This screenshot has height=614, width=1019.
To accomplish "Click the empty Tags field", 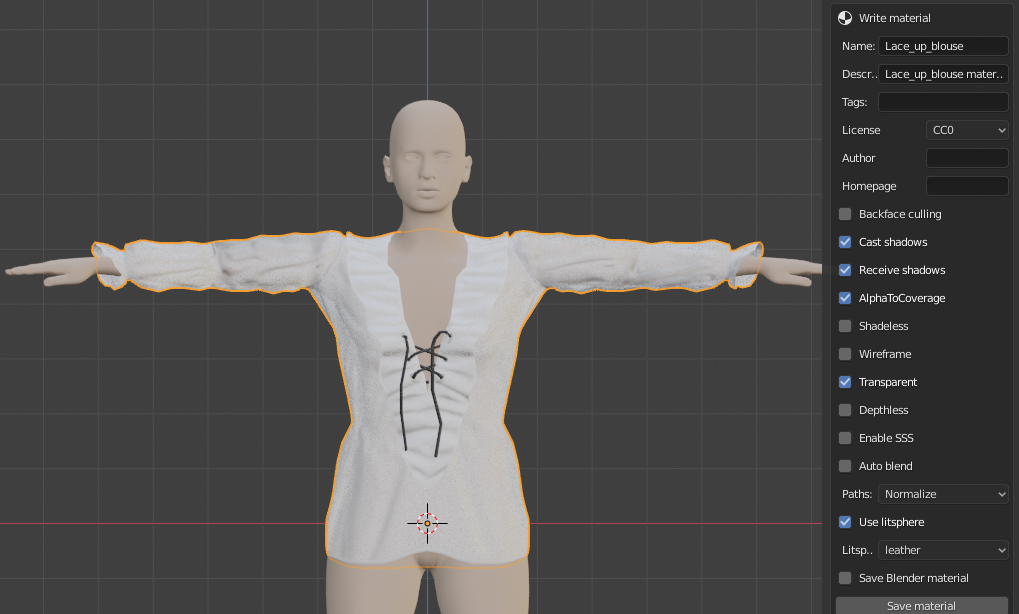I will click(x=943, y=102).
